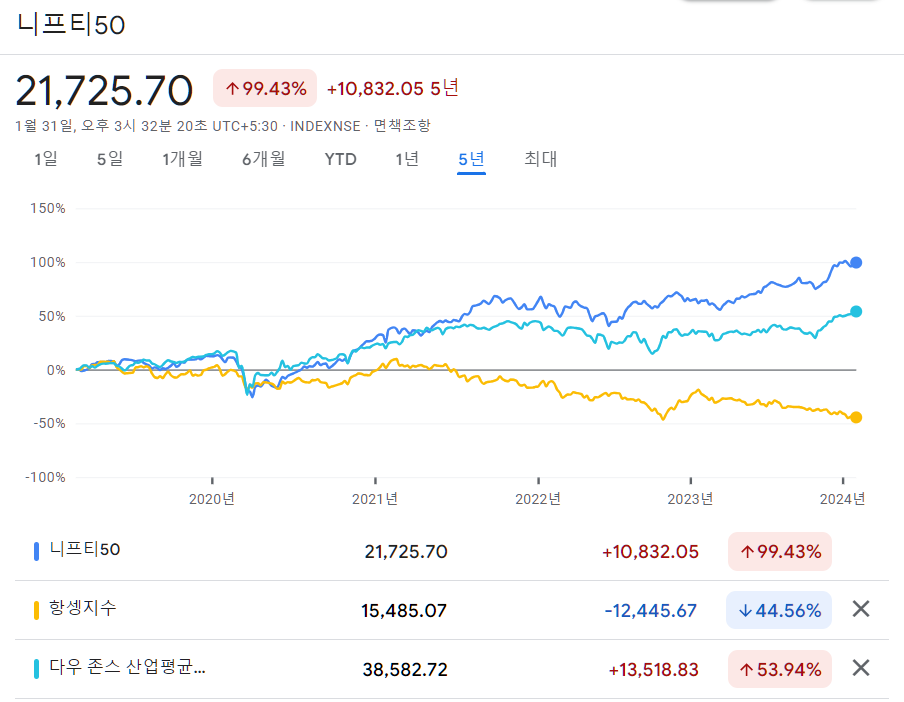904x702 pixels.
Task: Click the 15,485.07 value
Action: tap(404, 610)
